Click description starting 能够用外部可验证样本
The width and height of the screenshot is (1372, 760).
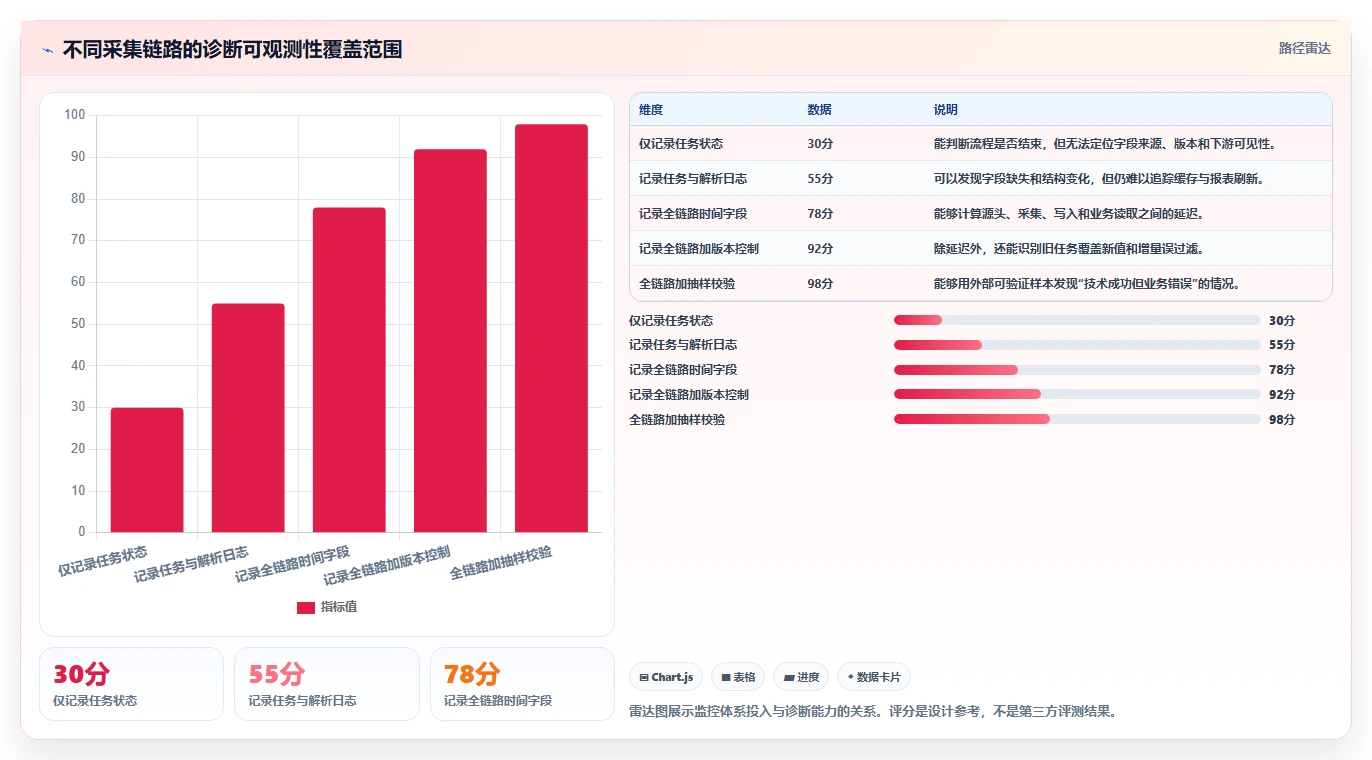[x=1087, y=284]
